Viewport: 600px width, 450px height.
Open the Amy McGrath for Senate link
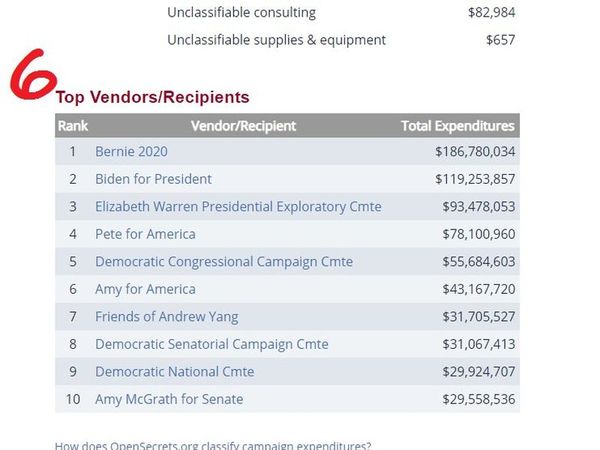click(169, 399)
